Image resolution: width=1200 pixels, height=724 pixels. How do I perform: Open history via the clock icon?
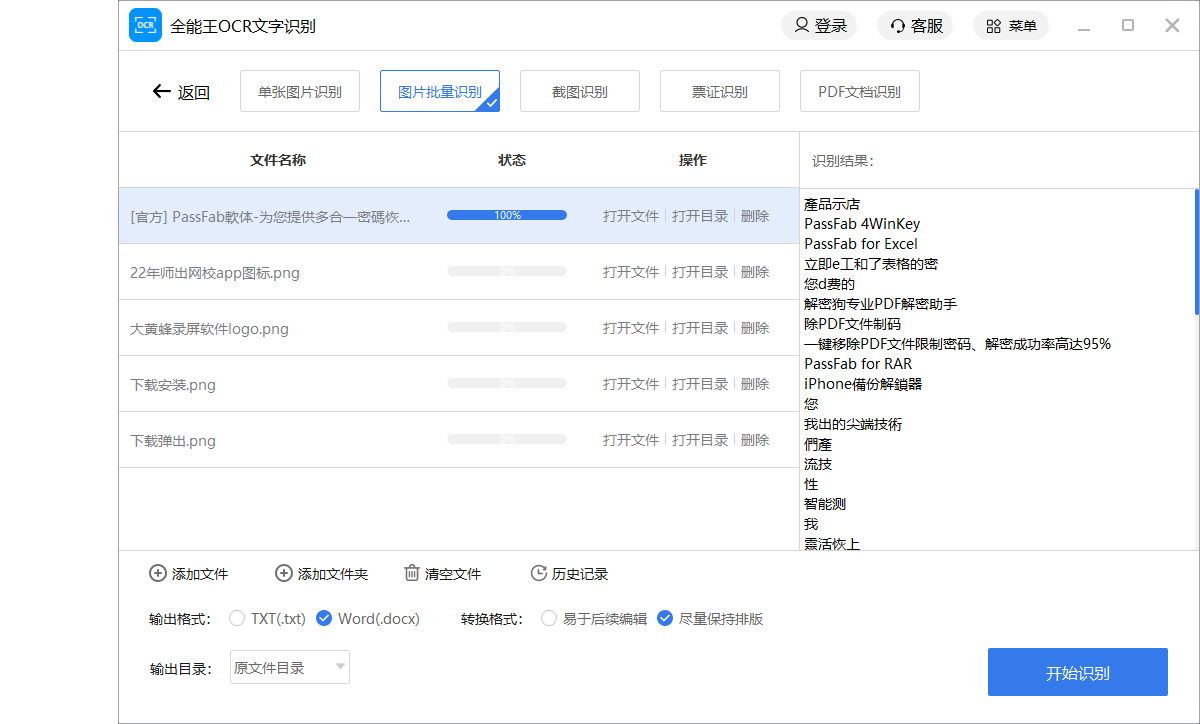(539, 573)
